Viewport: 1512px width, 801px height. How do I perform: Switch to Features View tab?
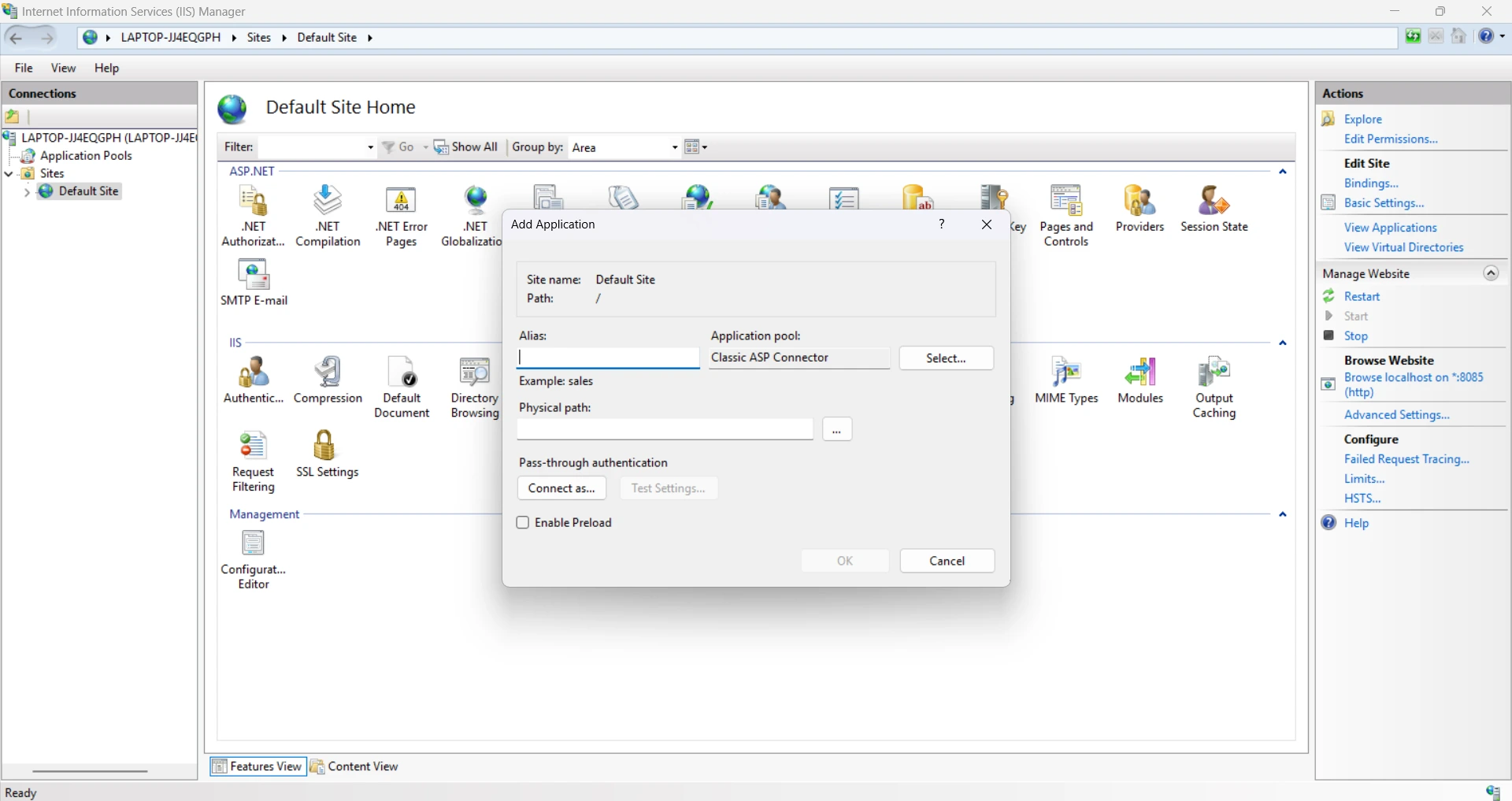pyautogui.click(x=258, y=766)
